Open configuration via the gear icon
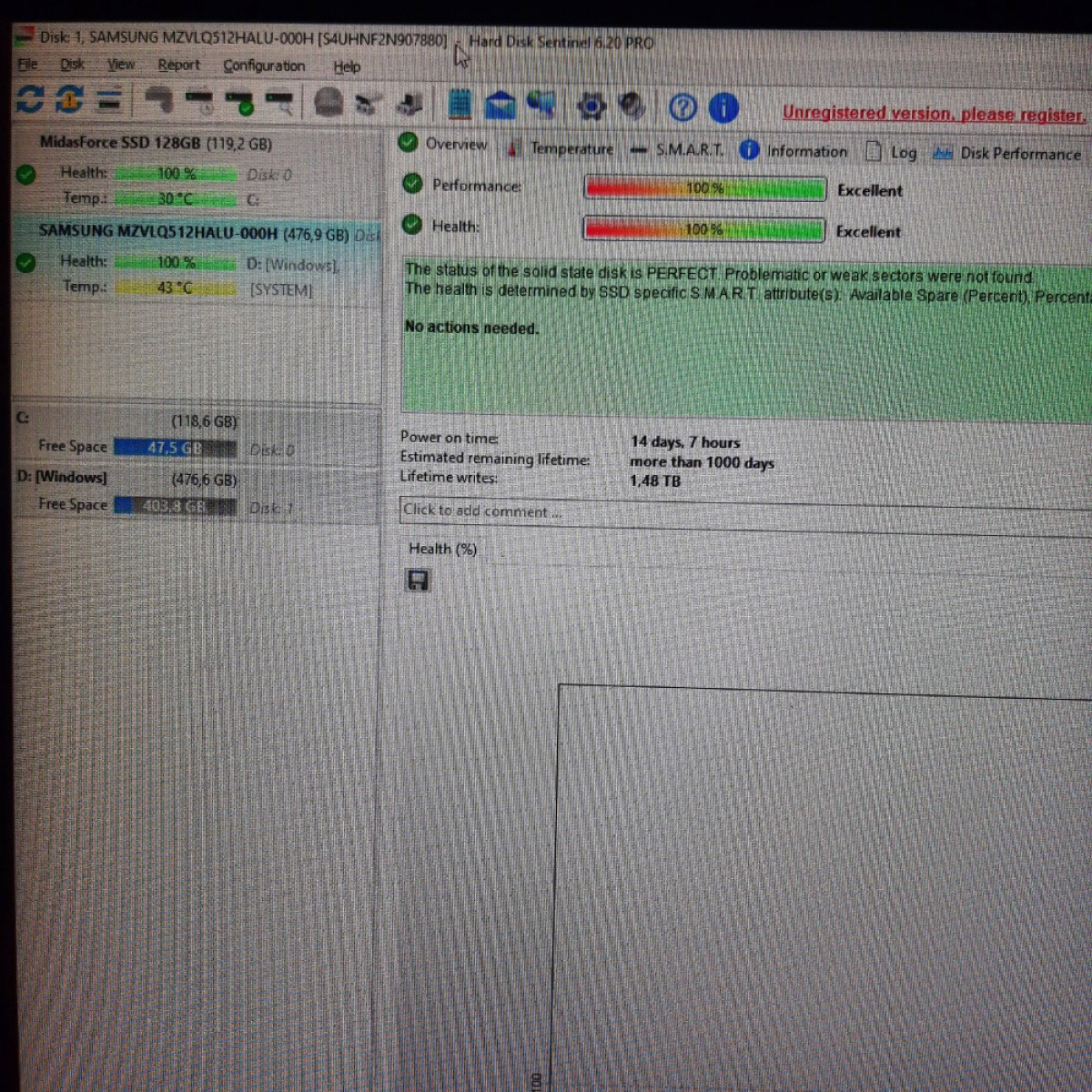The image size is (1092, 1092). (x=591, y=107)
